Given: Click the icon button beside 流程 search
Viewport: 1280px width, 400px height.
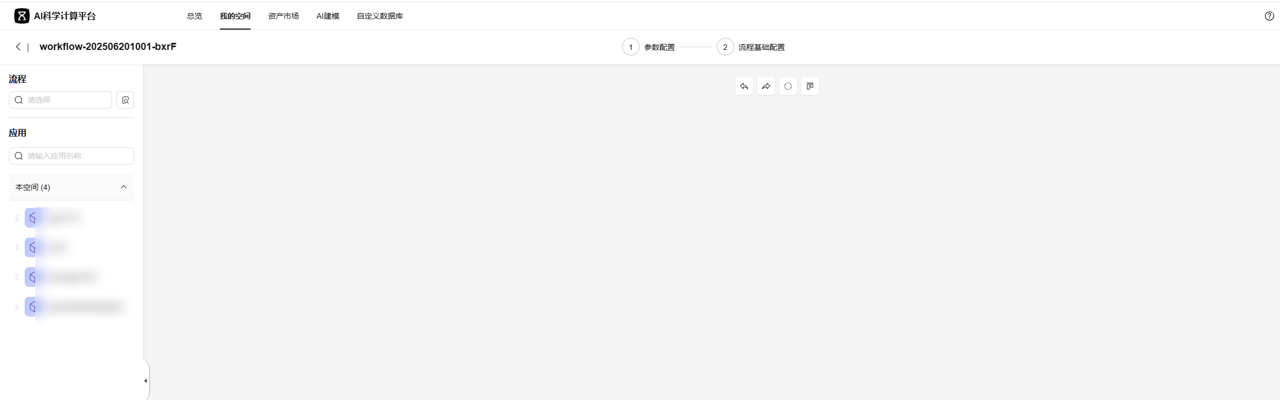Looking at the screenshot, I should [125, 100].
